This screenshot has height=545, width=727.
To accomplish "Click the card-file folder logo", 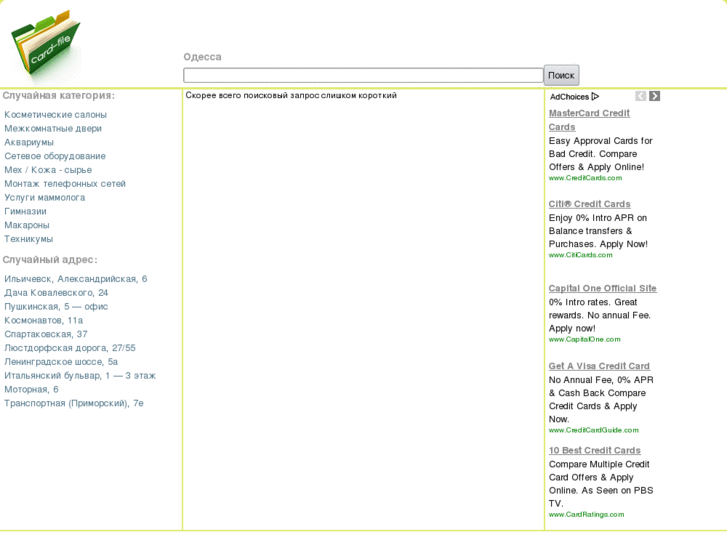I will (x=45, y=42).
